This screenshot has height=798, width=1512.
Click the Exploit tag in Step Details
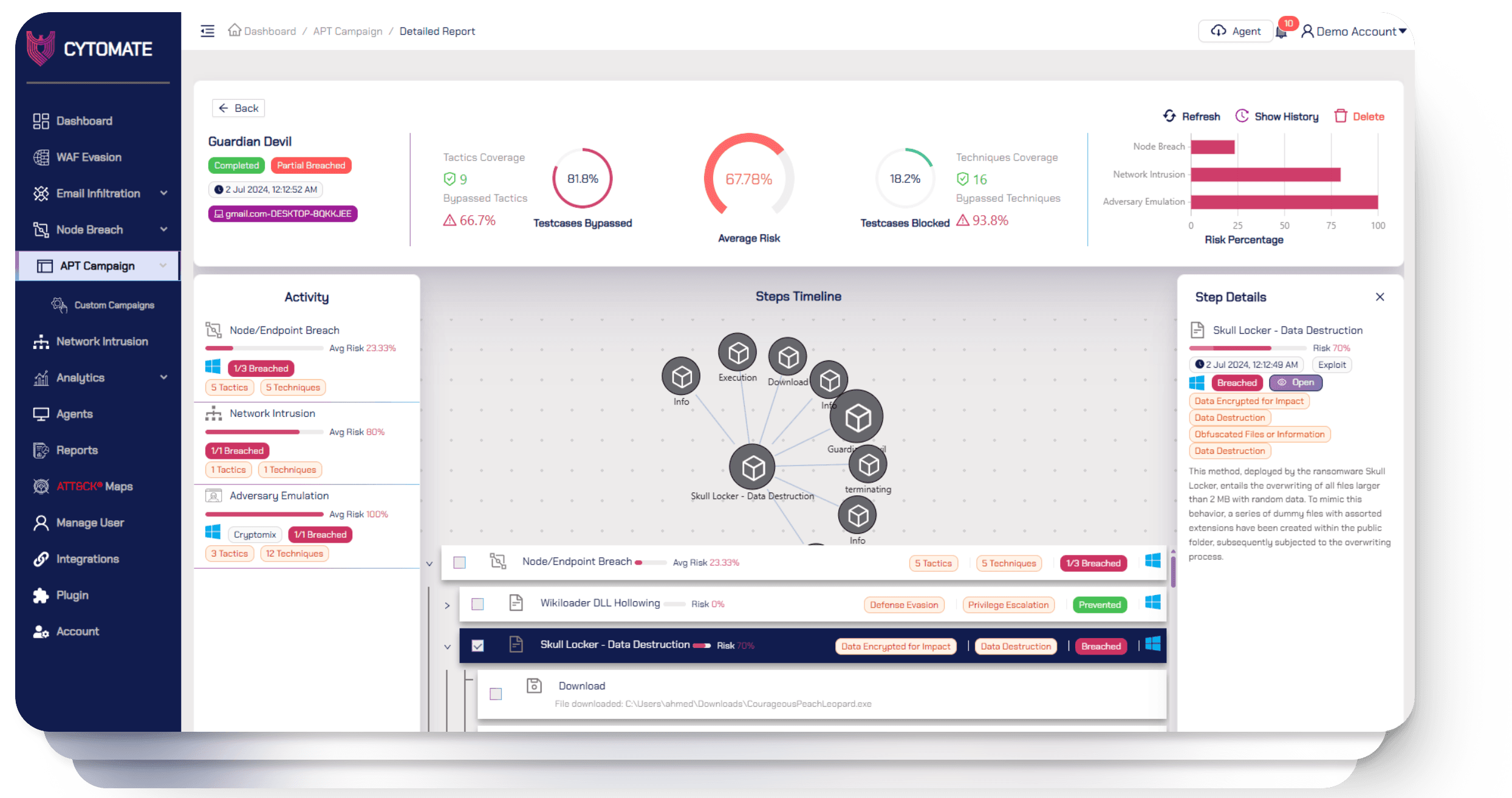point(1332,365)
